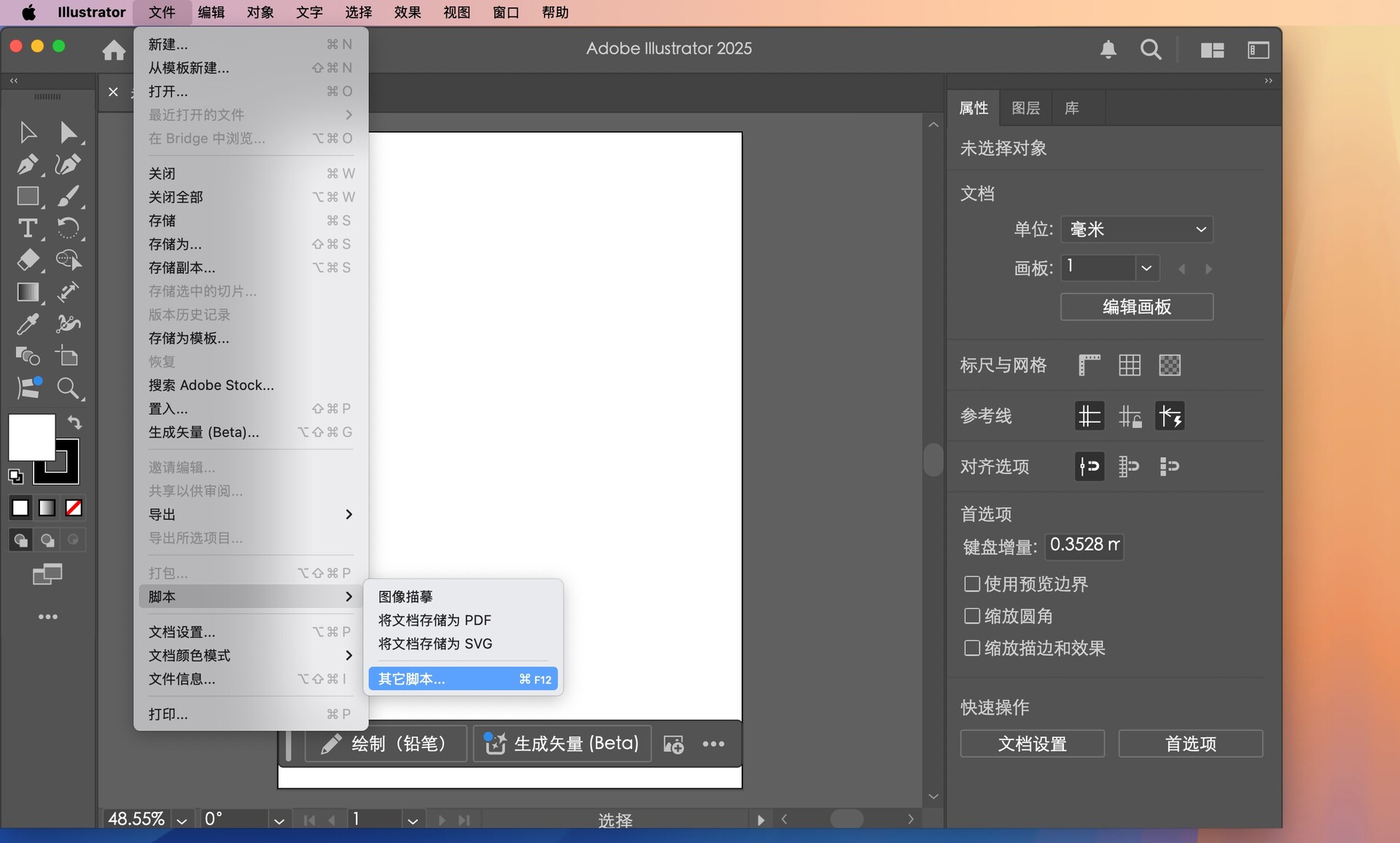
Task: Open the rotation angle 0° dropdown
Action: pos(279,820)
